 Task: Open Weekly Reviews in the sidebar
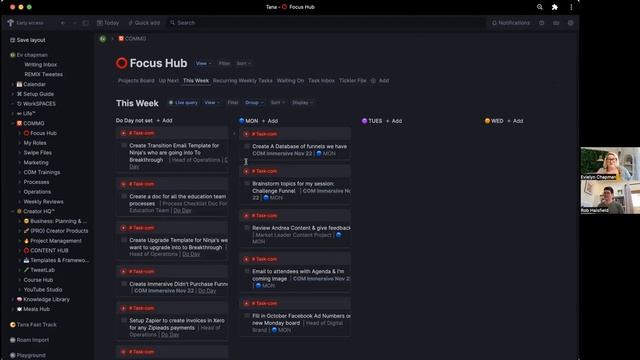click(x=43, y=202)
